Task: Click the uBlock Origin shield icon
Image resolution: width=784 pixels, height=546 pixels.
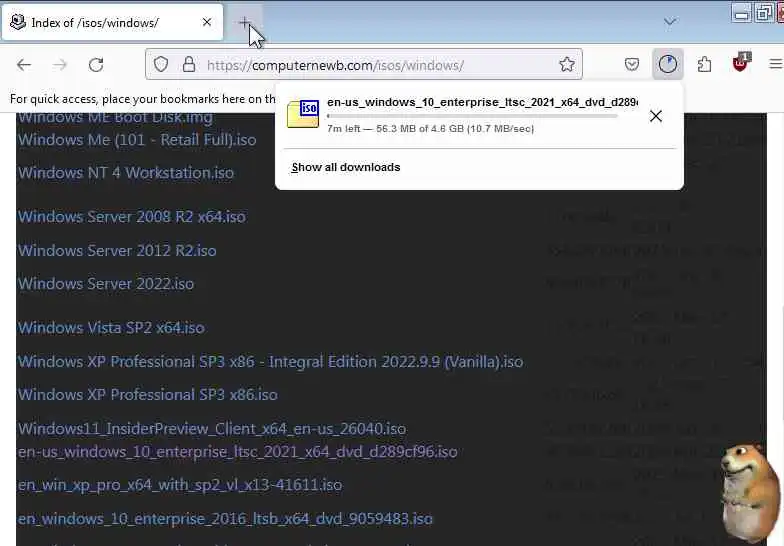Action: (740, 63)
